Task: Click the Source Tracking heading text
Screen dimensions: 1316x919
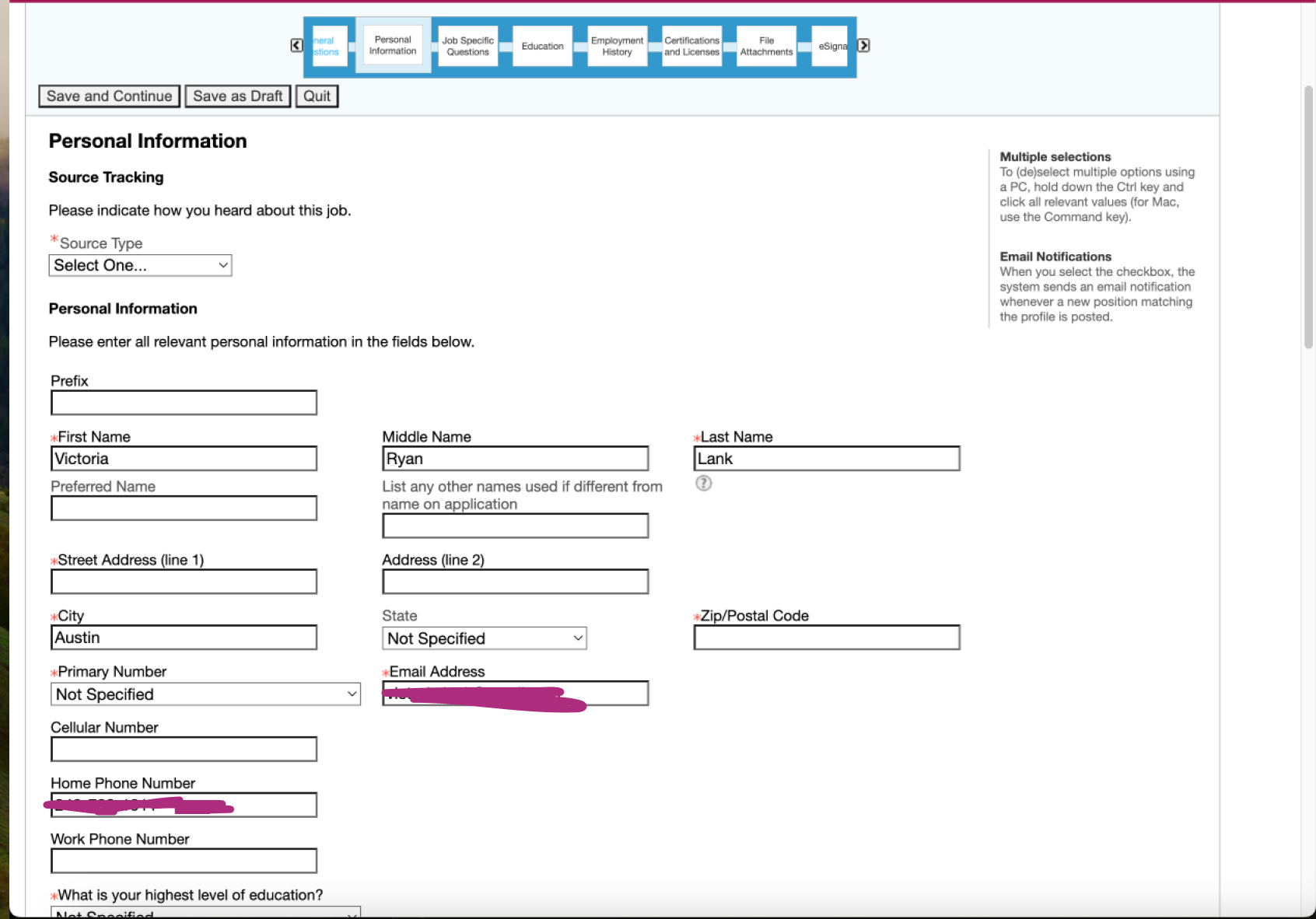Action: click(x=106, y=177)
